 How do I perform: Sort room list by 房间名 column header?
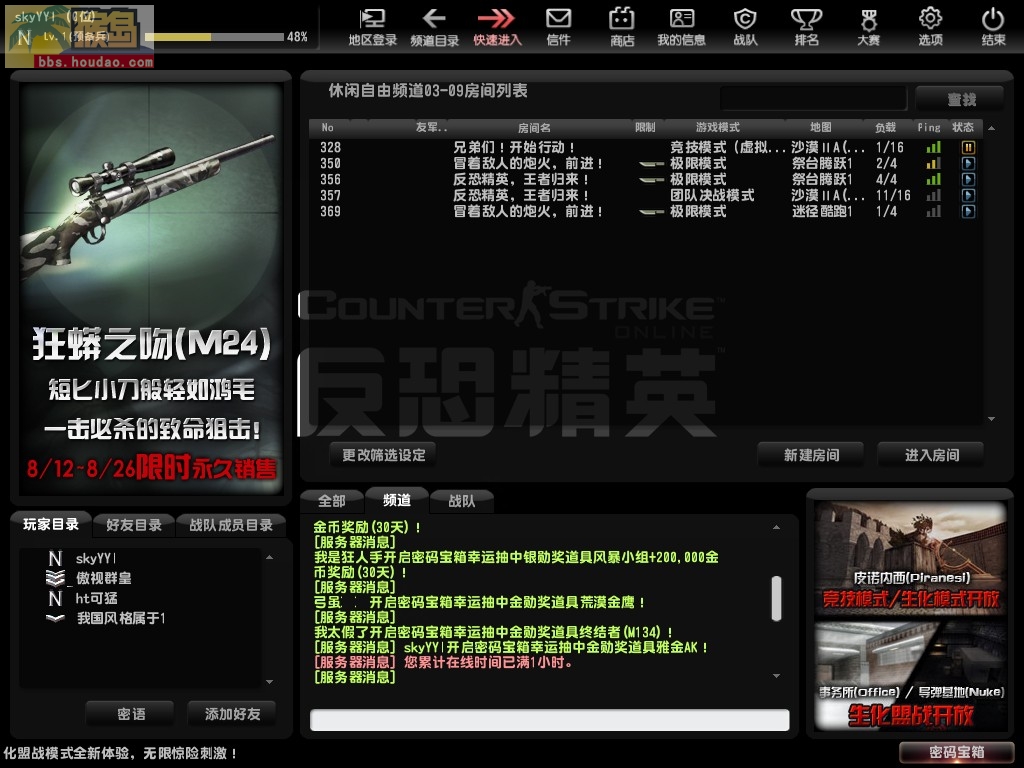[x=534, y=127]
